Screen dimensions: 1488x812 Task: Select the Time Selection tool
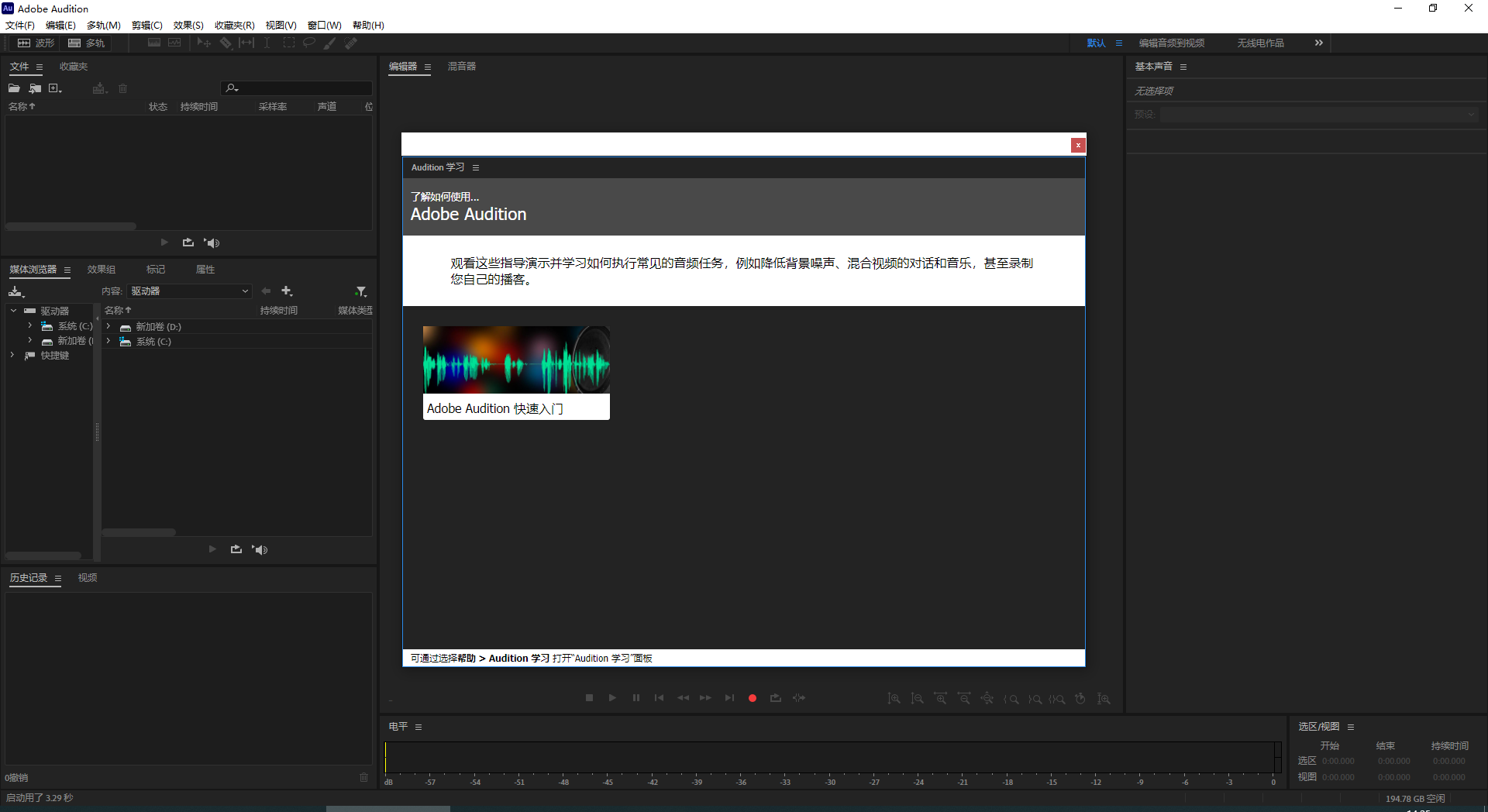(x=267, y=43)
